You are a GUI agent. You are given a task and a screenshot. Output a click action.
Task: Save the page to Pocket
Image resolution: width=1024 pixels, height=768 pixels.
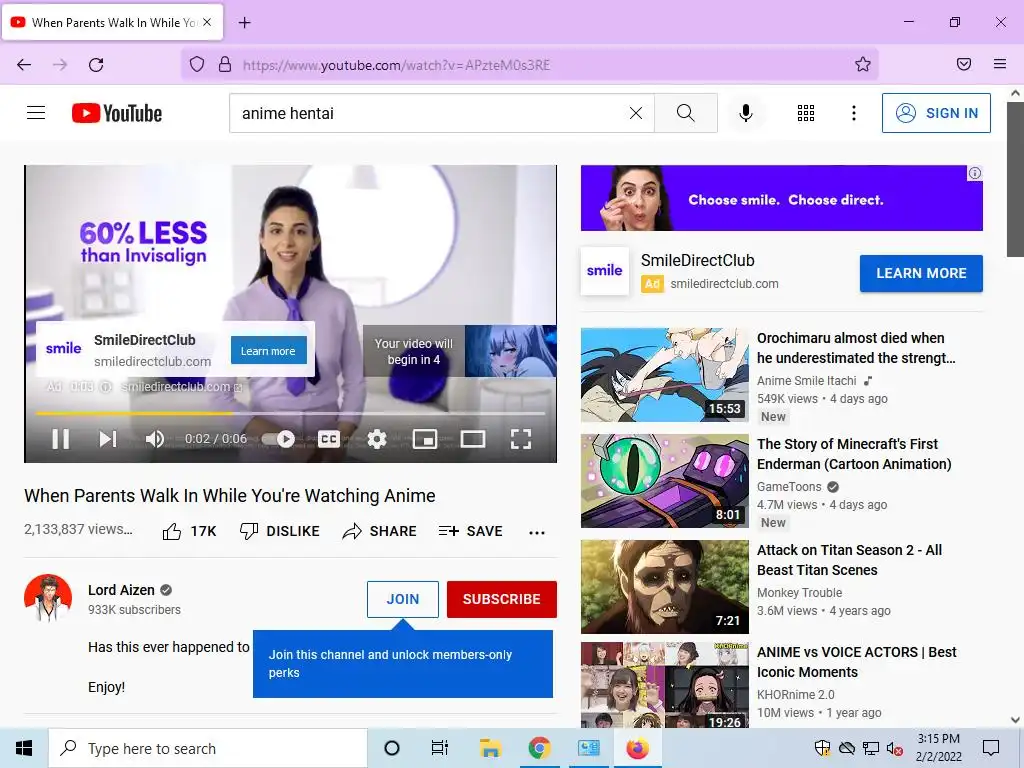[963, 64]
